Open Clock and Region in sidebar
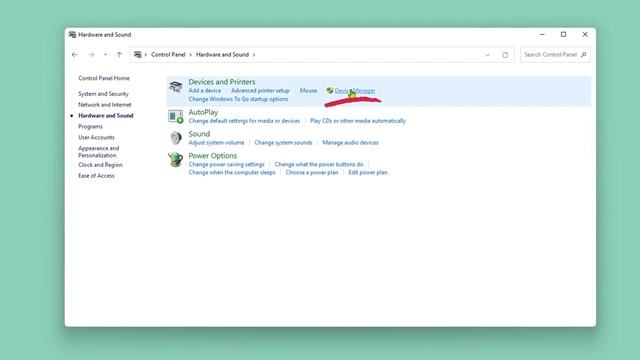Viewport: 640px width, 360px height. (100, 165)
